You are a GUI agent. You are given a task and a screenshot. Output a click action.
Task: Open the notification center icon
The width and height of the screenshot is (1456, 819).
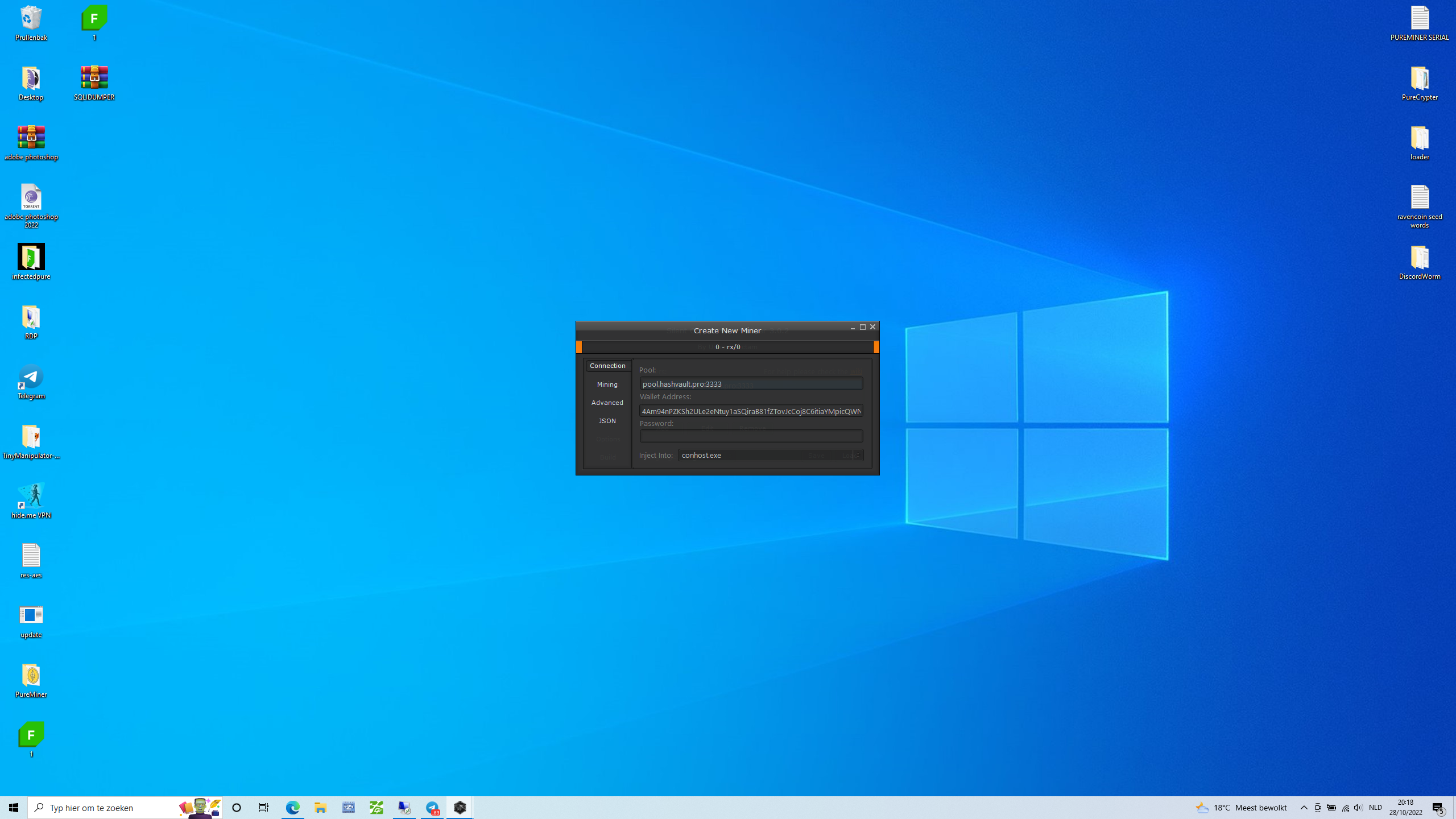1438,808
